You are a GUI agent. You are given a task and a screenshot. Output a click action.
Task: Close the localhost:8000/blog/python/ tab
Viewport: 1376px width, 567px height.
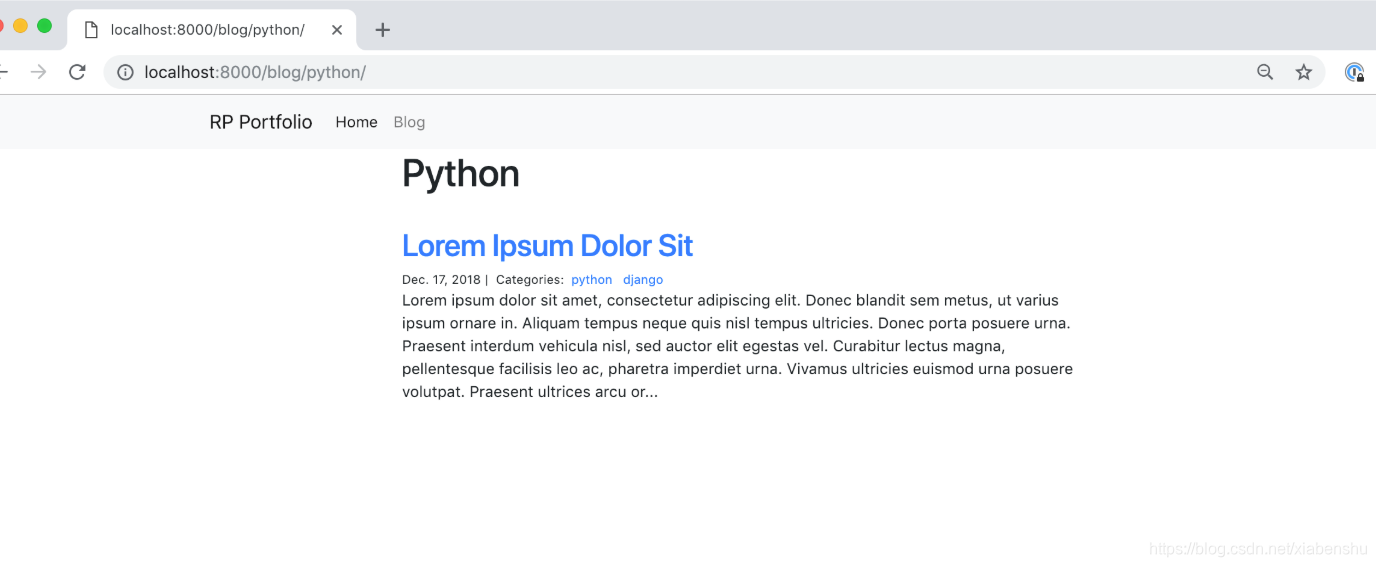pos(337,30)
